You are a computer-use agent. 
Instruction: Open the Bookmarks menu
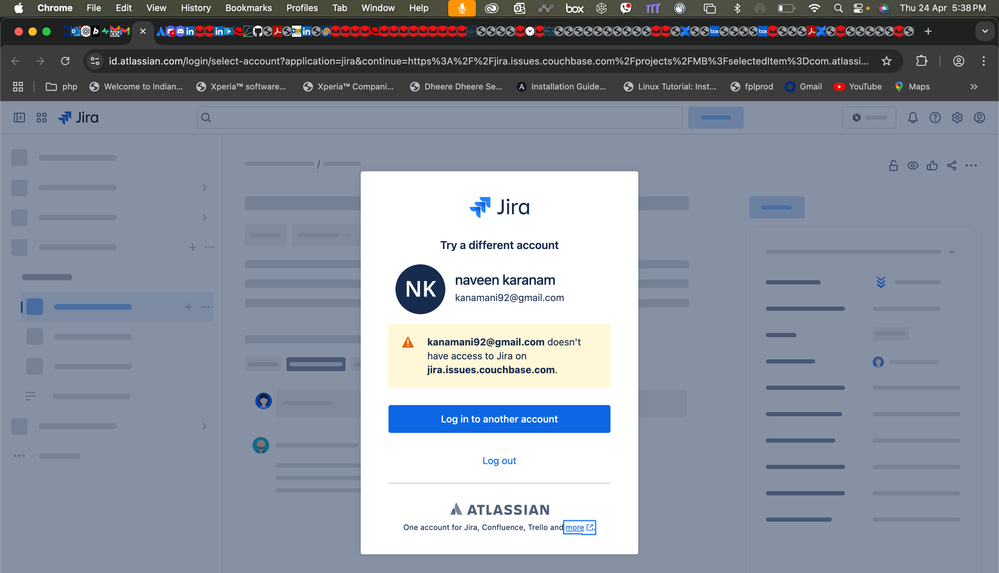tap(248, 8)
